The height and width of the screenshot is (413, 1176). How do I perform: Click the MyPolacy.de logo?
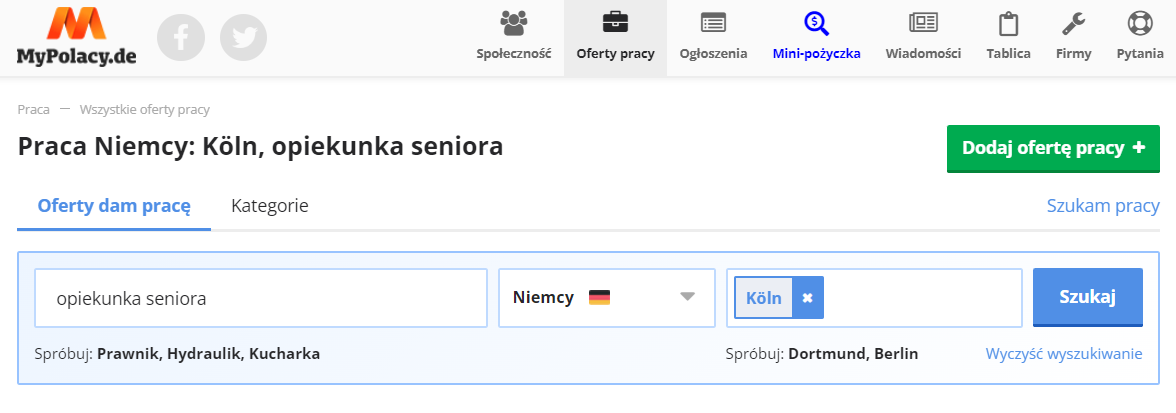coord(76,38)
